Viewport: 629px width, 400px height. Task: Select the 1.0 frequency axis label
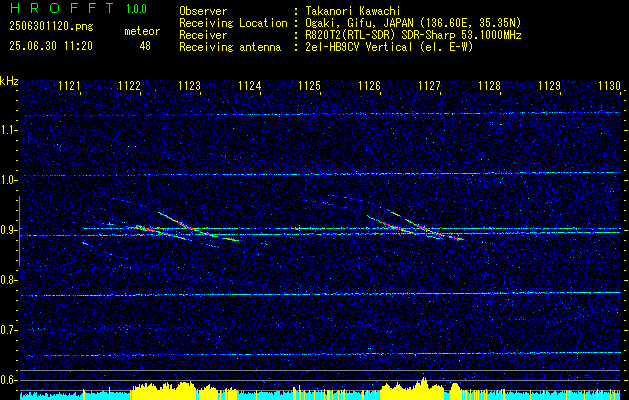pyautogui.click(x=7, y=180)
